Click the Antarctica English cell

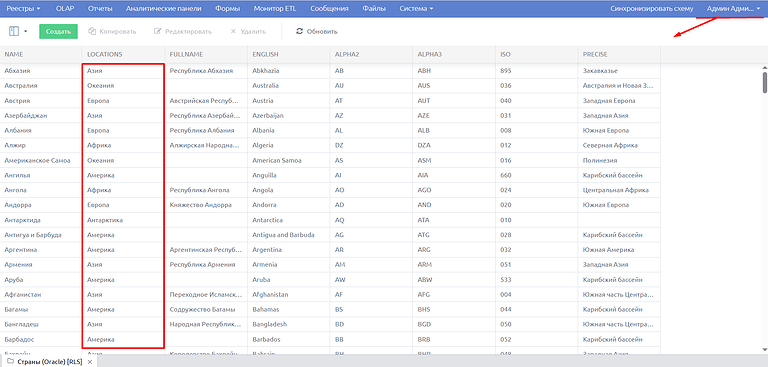289,220
